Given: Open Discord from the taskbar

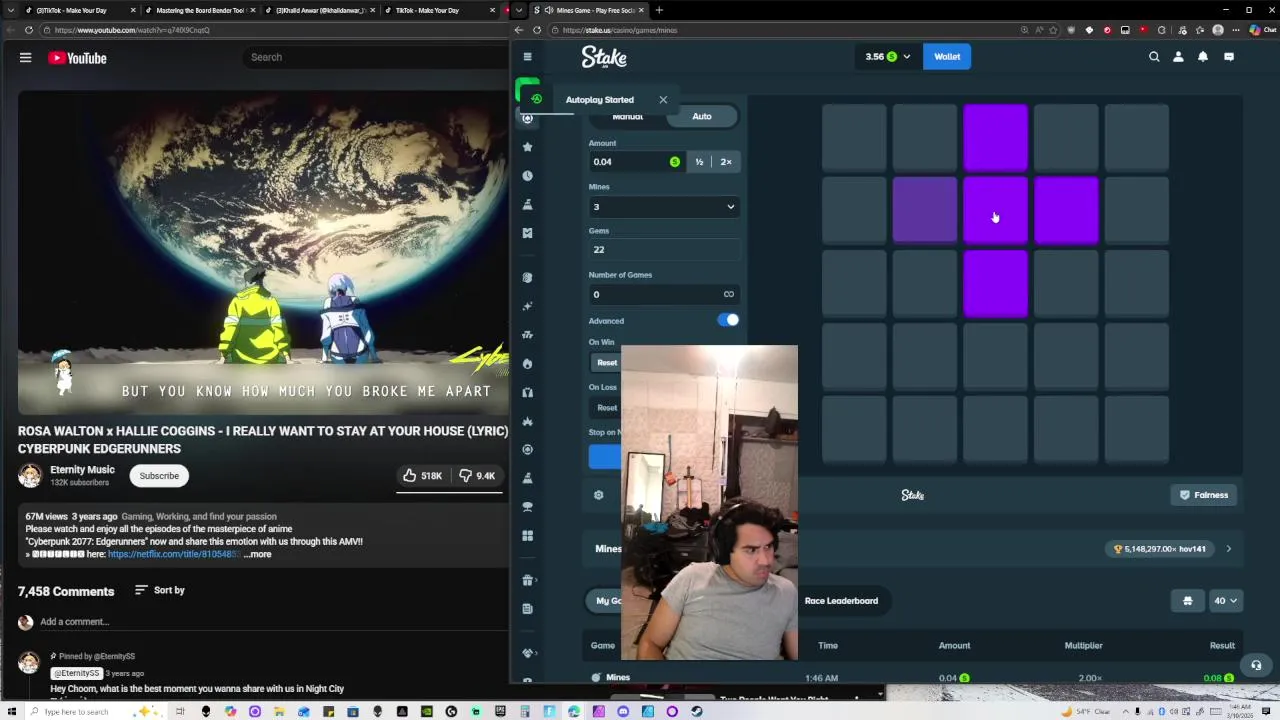Looking at the screenshot, I should (623, 712).
